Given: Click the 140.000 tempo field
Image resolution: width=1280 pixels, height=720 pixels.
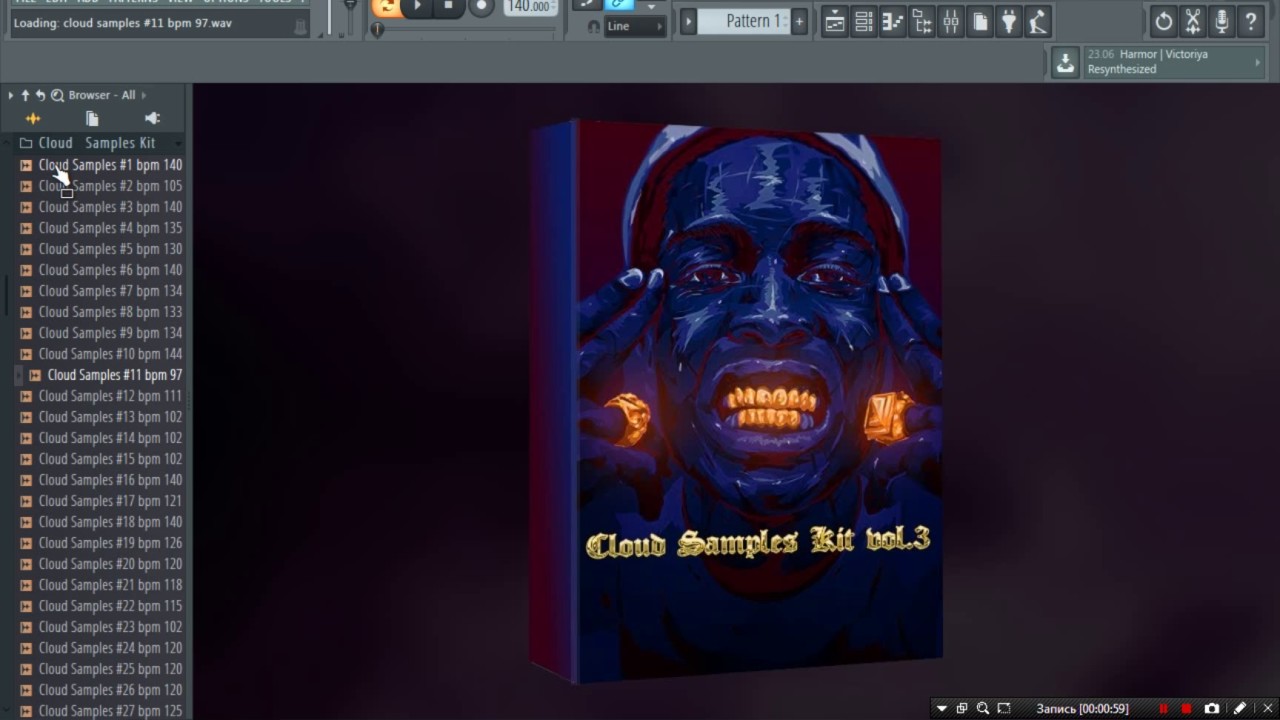Looking at the screenshot, I should [x=530, y=7].
